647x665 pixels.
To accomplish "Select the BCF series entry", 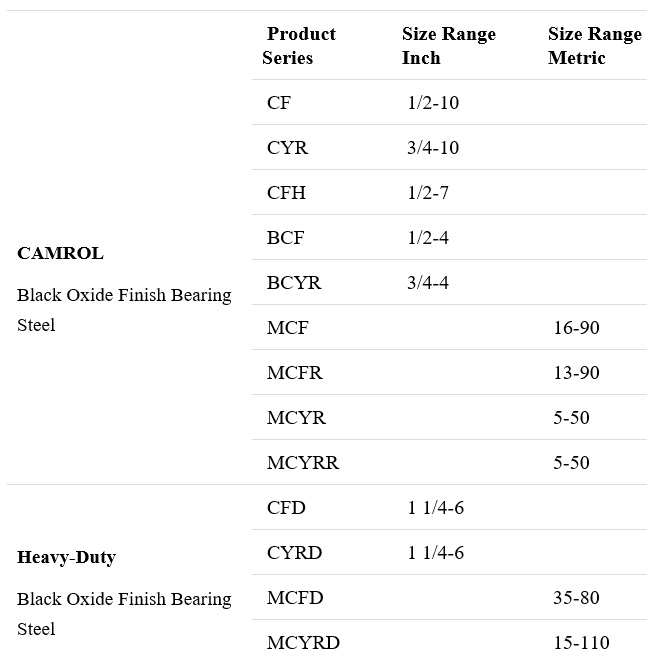I will (x=285, y=238).
